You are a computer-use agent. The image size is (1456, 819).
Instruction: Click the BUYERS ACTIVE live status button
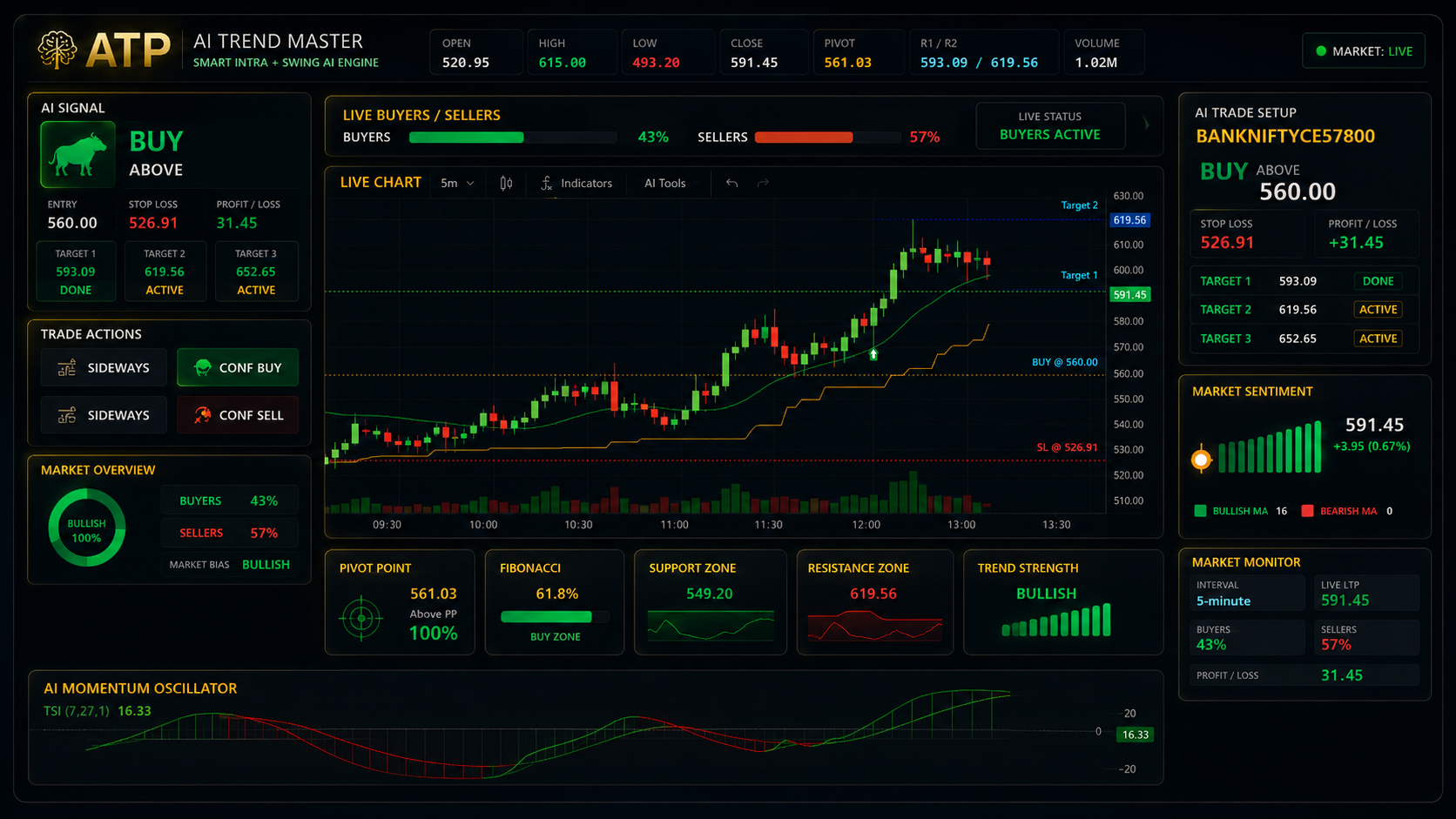click(x=1050, y=126)
